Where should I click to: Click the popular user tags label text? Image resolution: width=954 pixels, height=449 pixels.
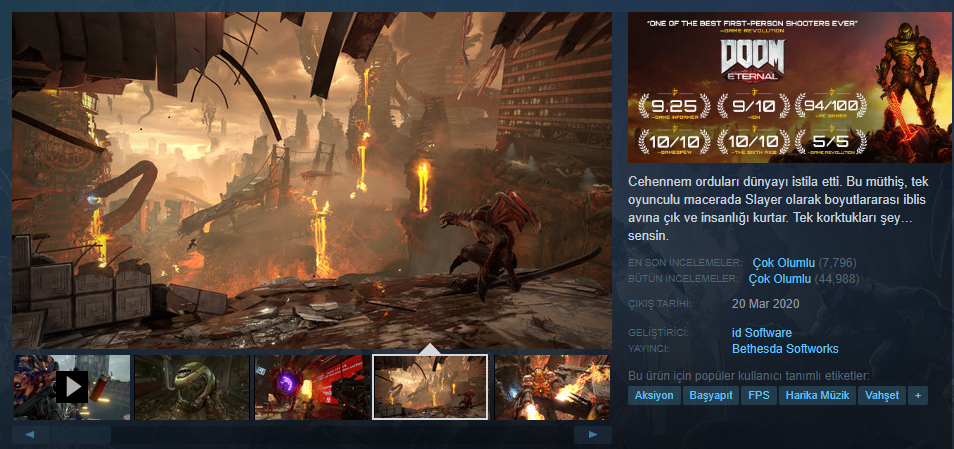point(749,375)
